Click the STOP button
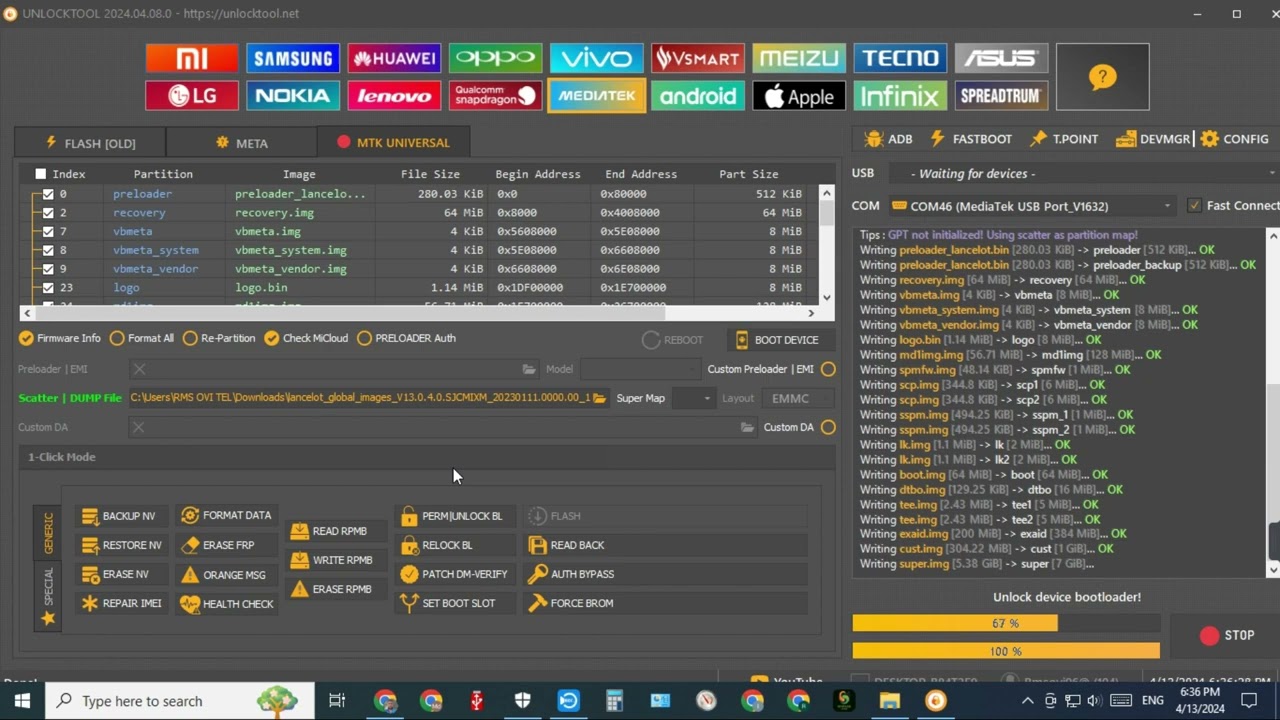Screen dimensions: 1280x720 pyautogui.click(x=1226, y=635)
